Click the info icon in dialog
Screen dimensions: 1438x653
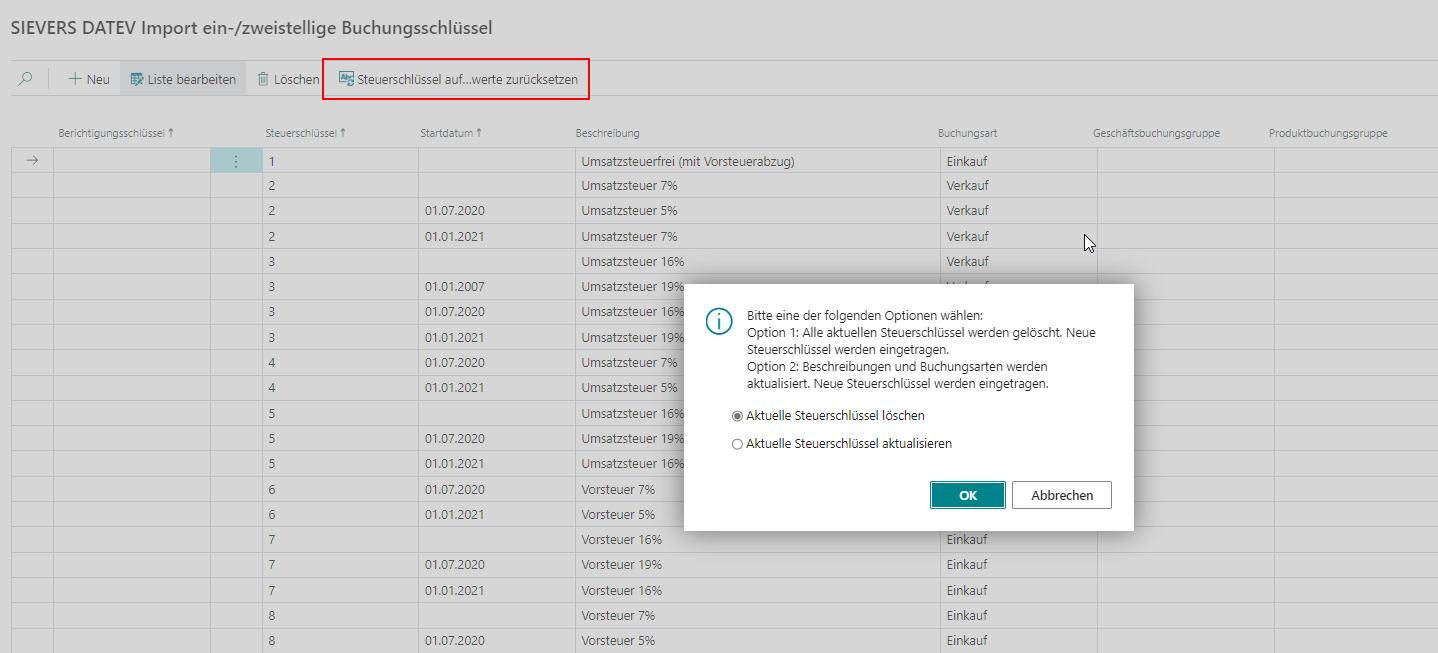[x=718, y=321]
